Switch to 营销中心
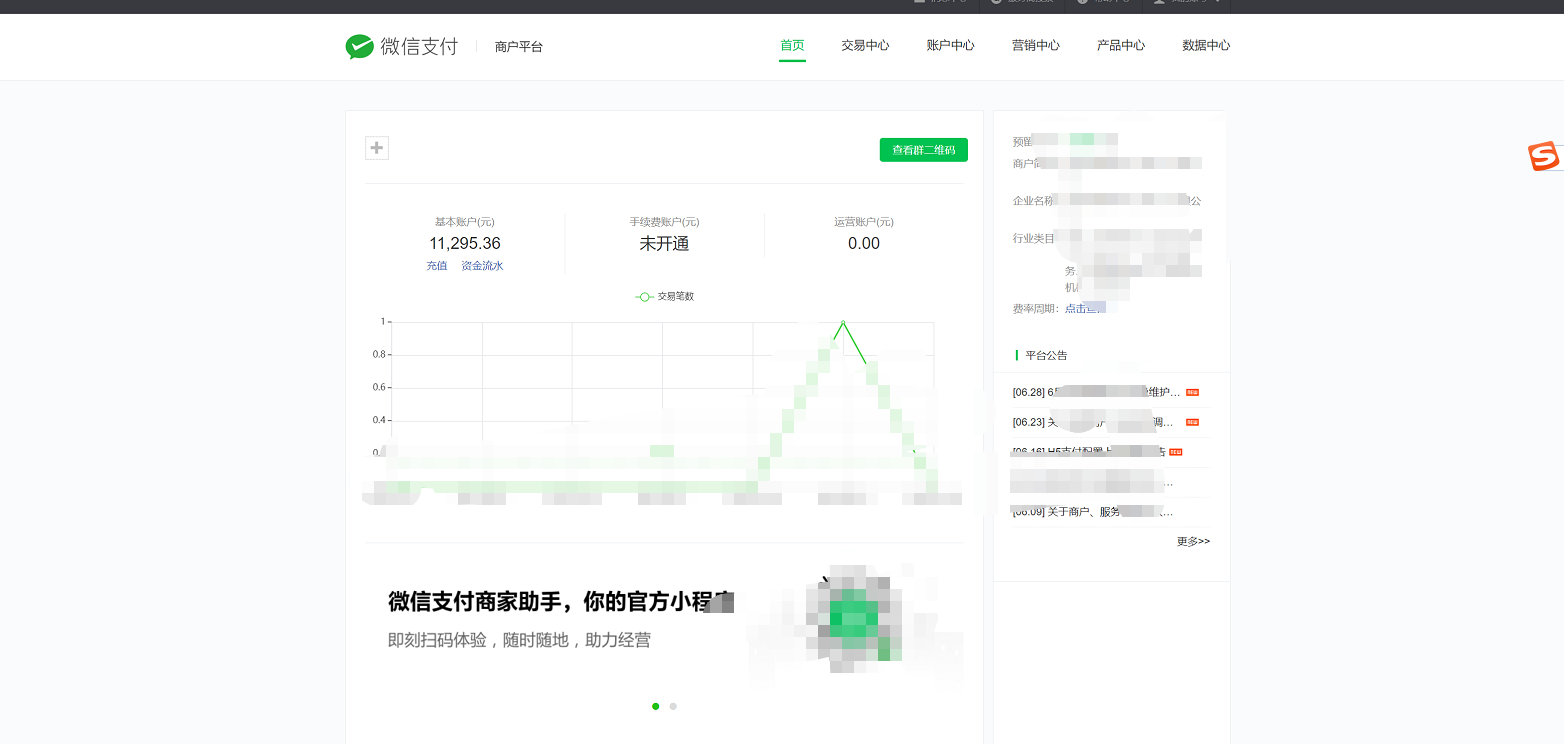Viewport: 1564px width, 744px height. click(1035, 45)
